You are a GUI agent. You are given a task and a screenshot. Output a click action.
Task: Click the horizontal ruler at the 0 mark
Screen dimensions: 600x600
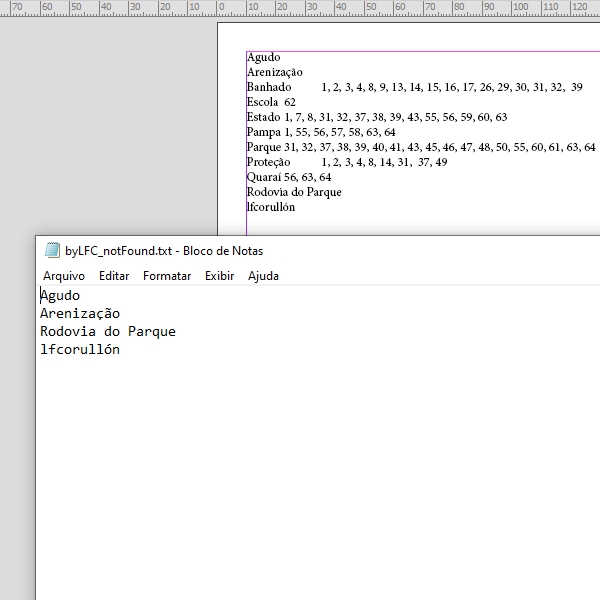tap(222, 7)
